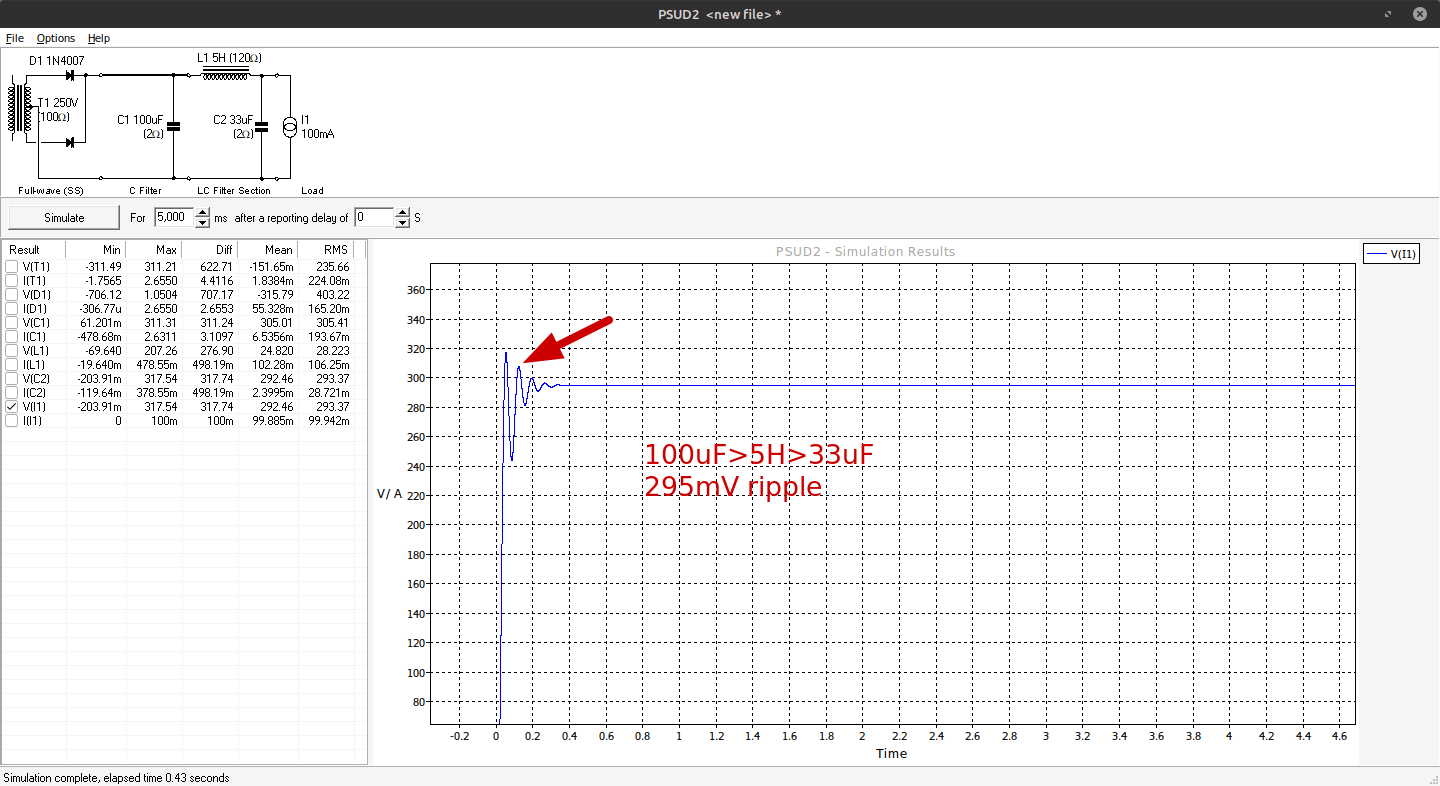Viewport: 1440px width, 786px height.
Task: Decrease simulation duration with down arrow
Action: [203, 222]
